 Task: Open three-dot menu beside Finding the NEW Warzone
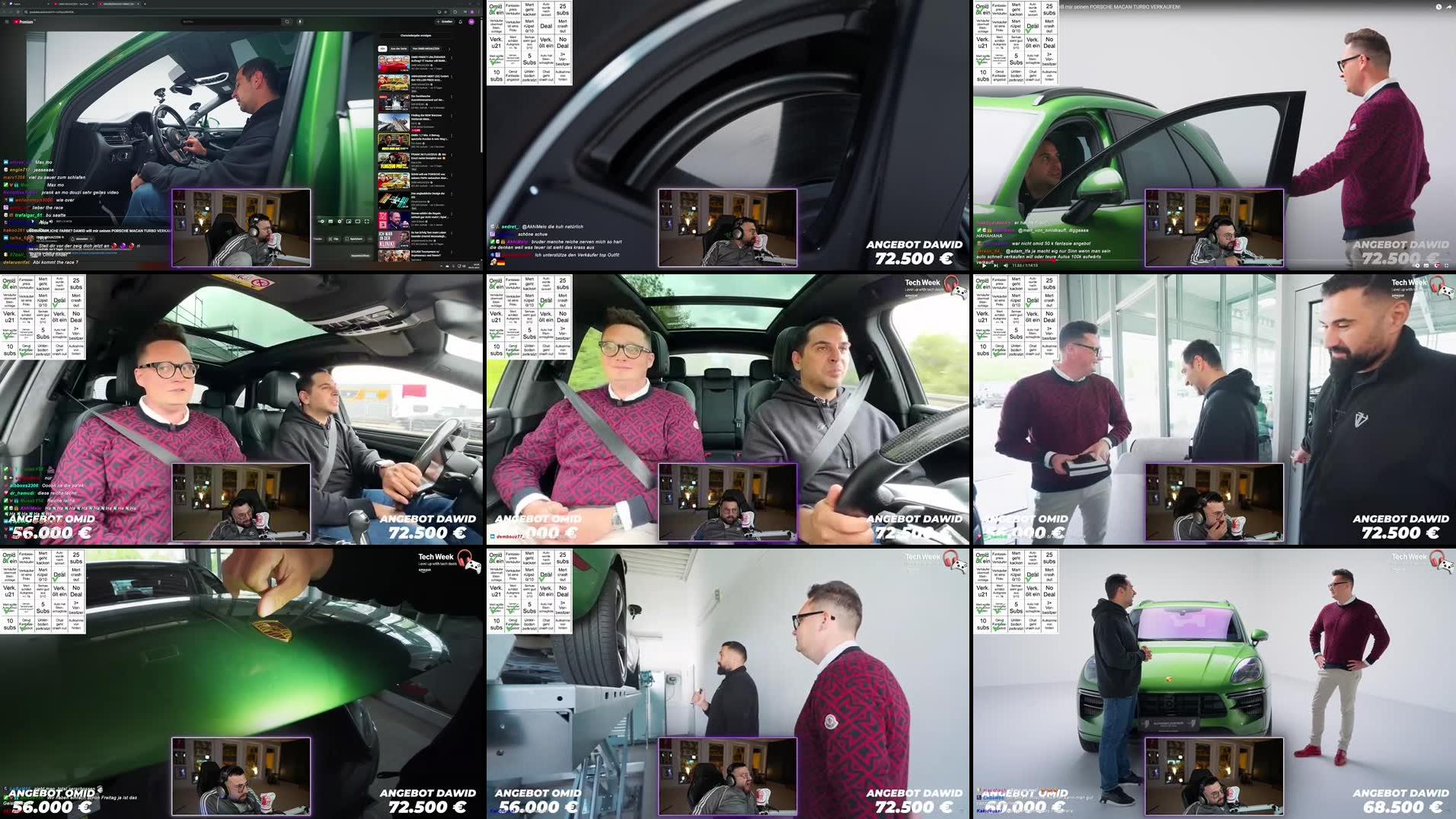click(452, 116)
